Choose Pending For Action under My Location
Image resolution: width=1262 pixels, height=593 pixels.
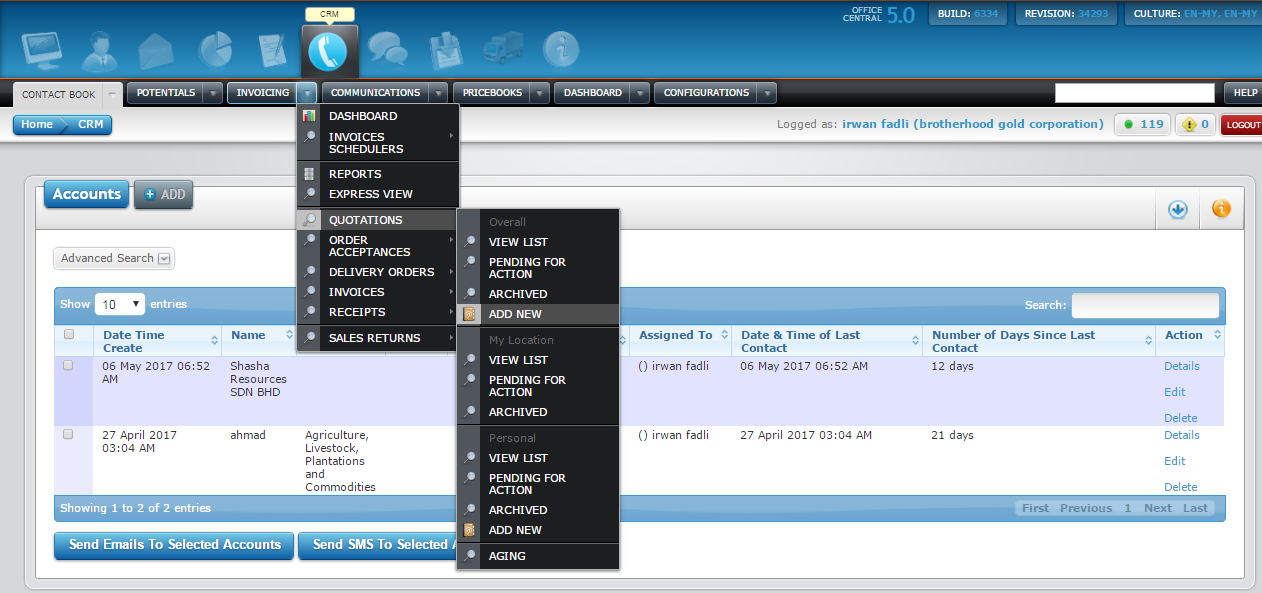coord(538,386)
